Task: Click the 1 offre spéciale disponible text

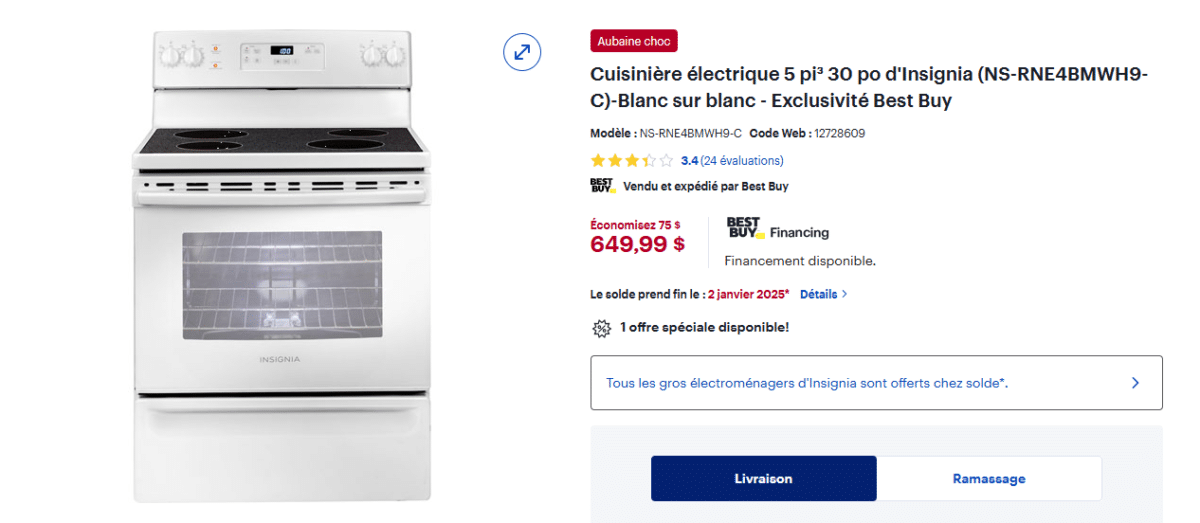Action: [704, 327]
